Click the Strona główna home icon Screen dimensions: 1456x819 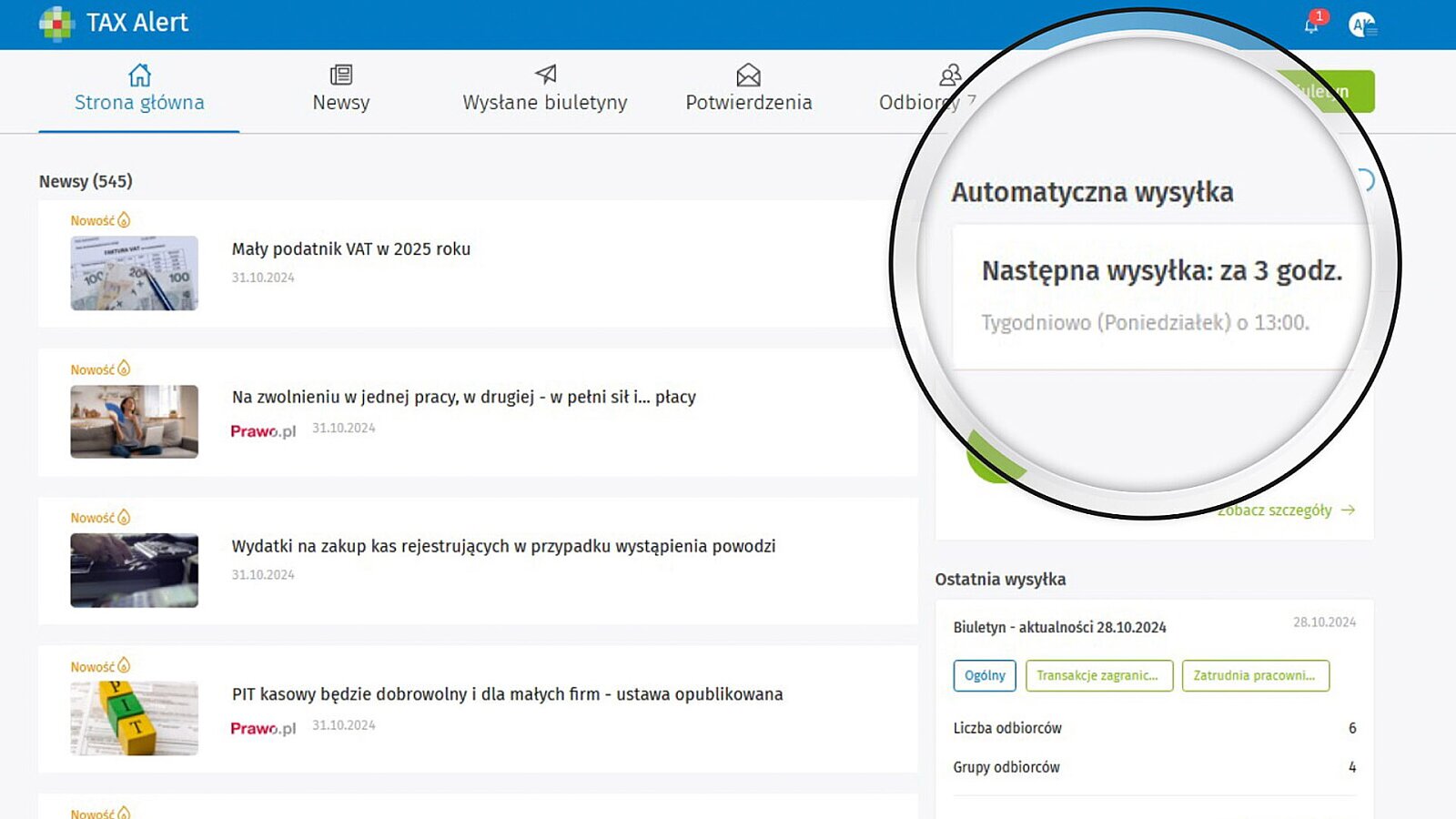(x=139, y=75)
